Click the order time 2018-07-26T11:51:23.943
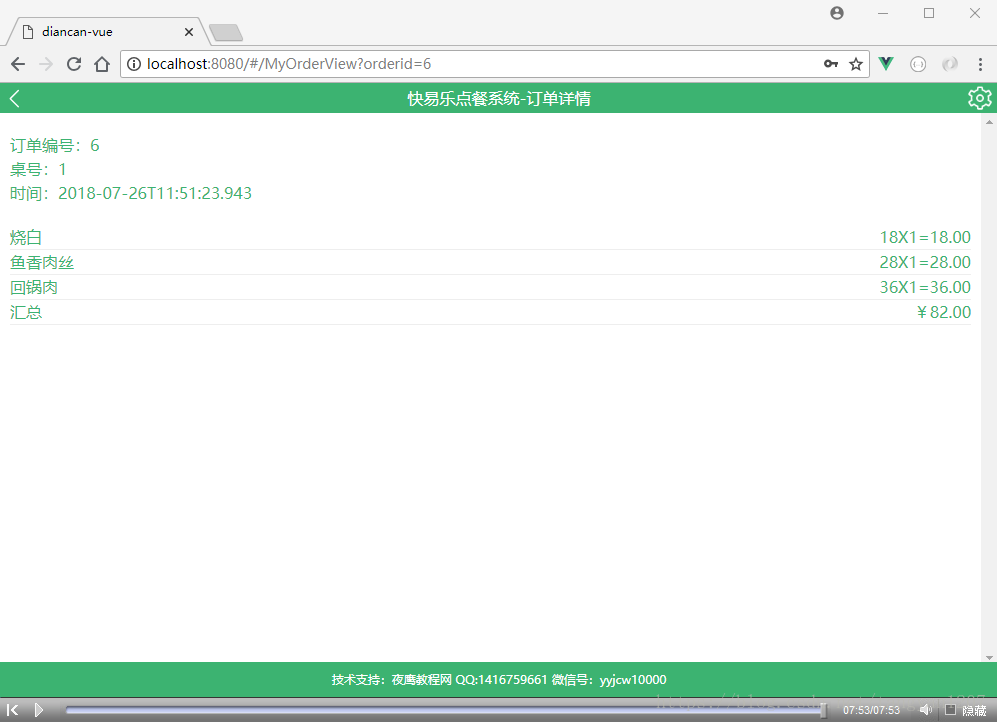The height and width of the screenshot is (722, 997). (155, 193)
